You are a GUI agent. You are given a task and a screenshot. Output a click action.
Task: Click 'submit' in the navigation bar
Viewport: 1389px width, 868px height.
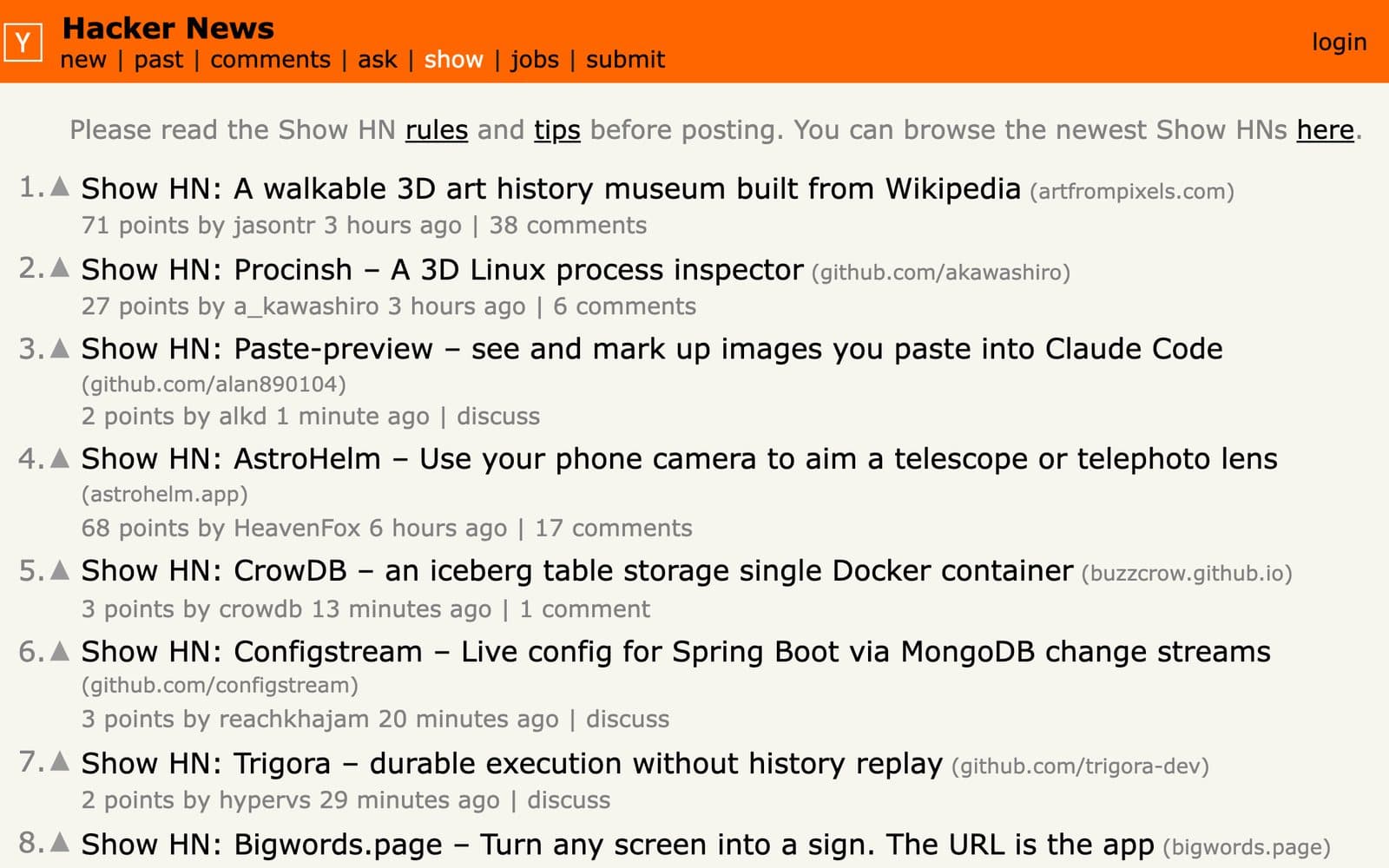click(625, 60)
